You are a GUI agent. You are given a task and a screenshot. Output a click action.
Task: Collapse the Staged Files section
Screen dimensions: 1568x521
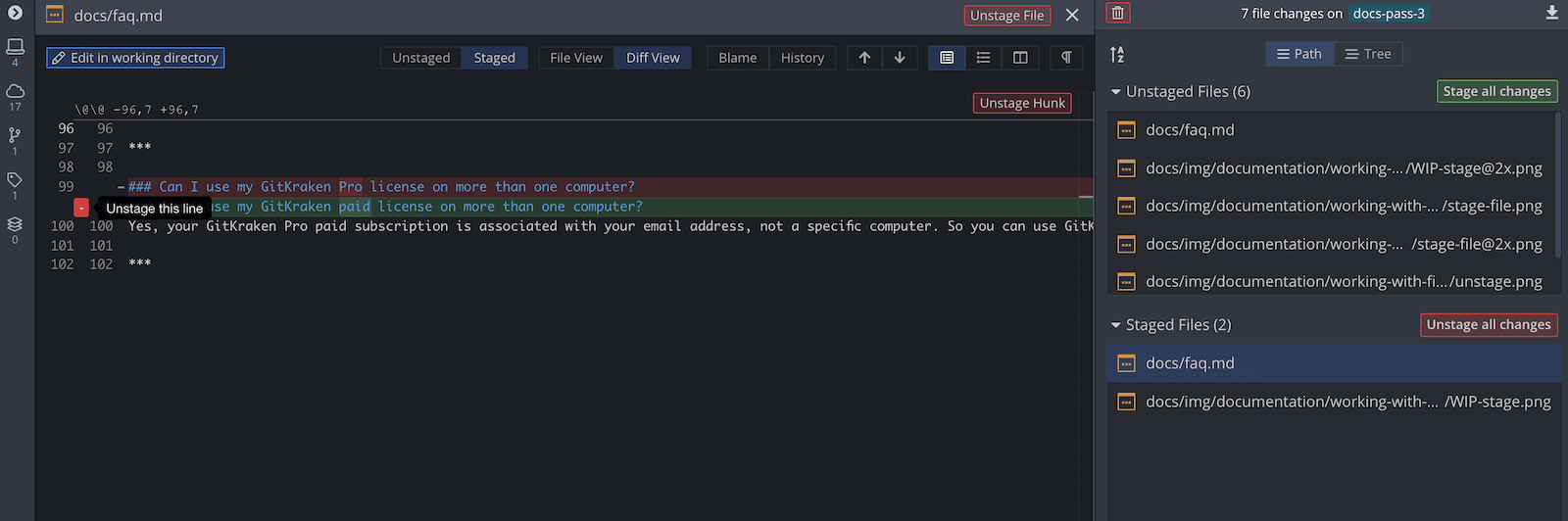pyautogui.click(x=1115, y=325)
